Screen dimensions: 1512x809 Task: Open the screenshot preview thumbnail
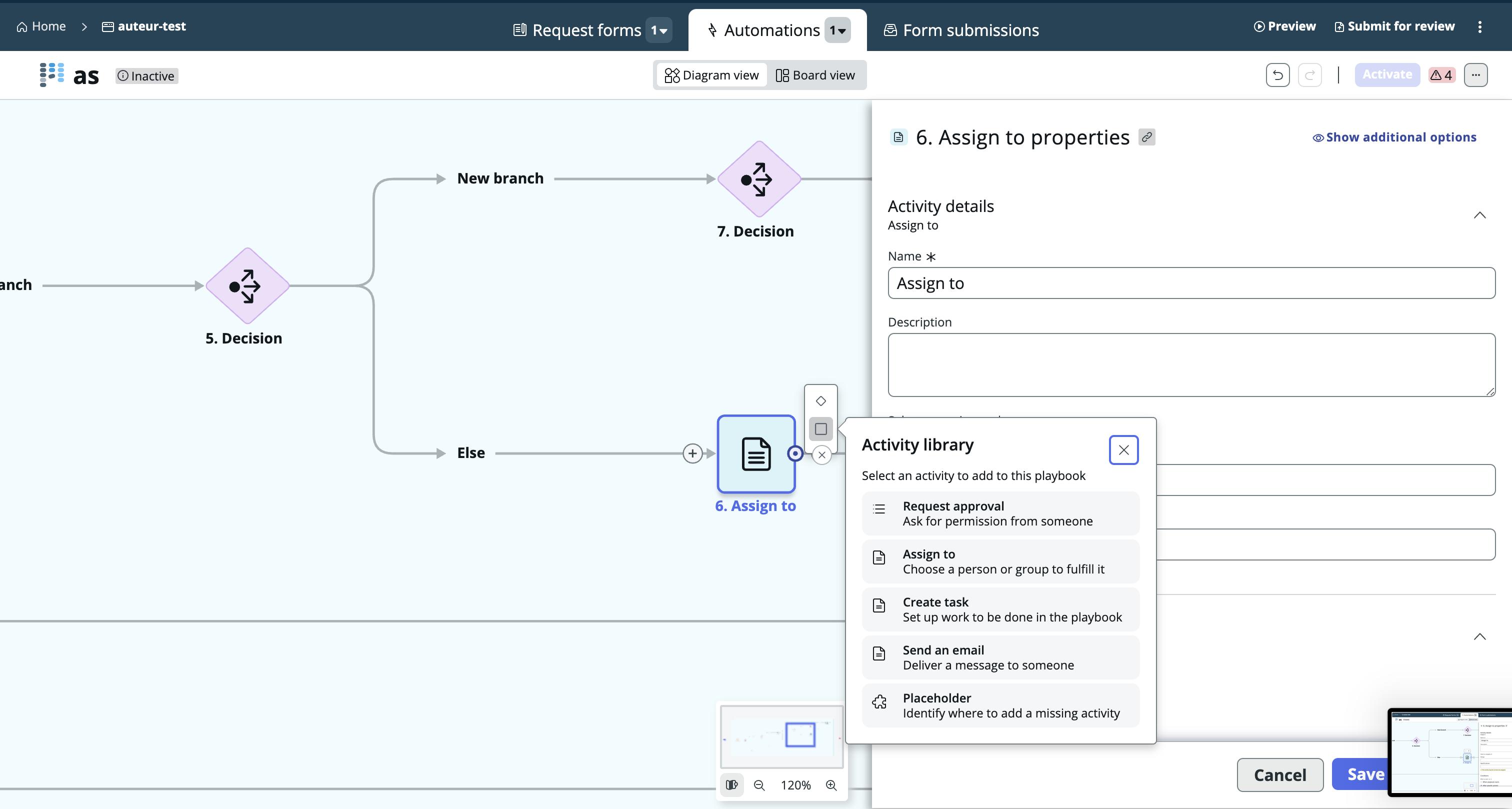tap(1450, 752)
